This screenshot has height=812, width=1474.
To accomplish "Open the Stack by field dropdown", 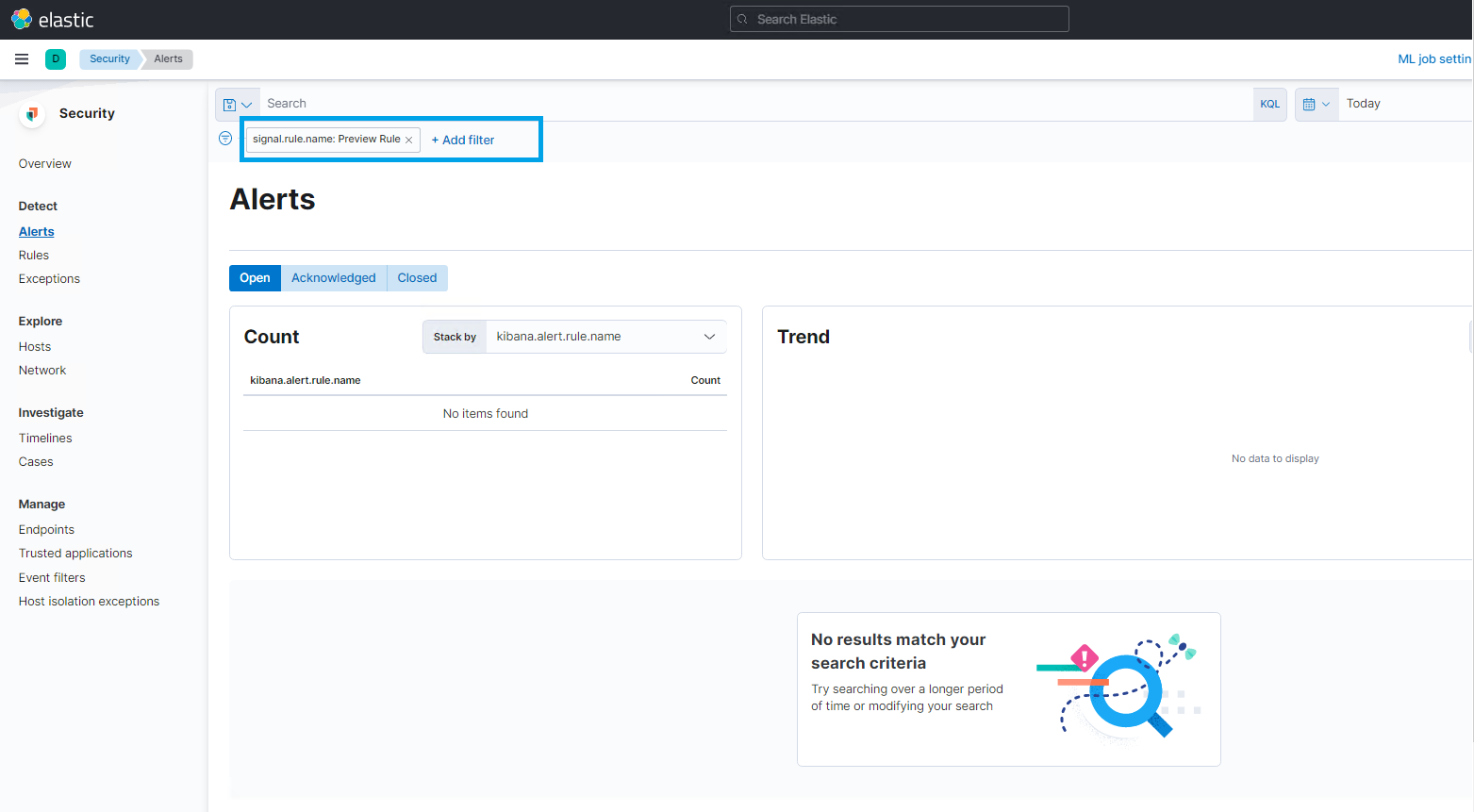I will tap(605, 336).
